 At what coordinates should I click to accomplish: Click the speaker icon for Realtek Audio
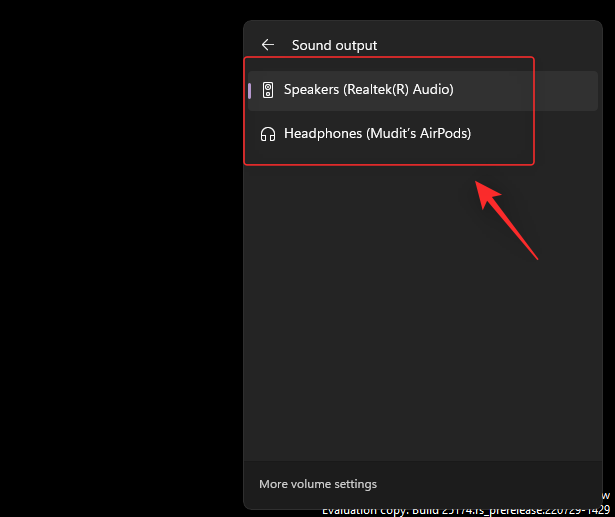pyautogui.click(x=267, y=90)
